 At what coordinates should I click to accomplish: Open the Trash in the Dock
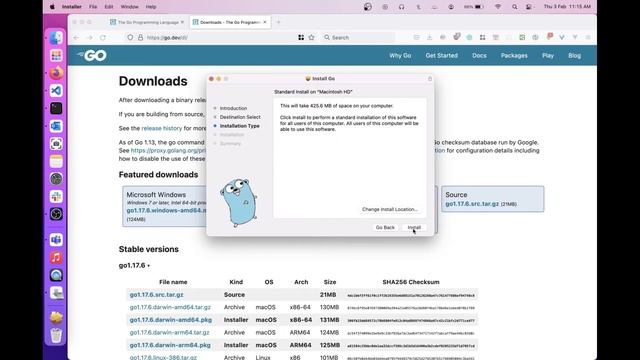56,336
